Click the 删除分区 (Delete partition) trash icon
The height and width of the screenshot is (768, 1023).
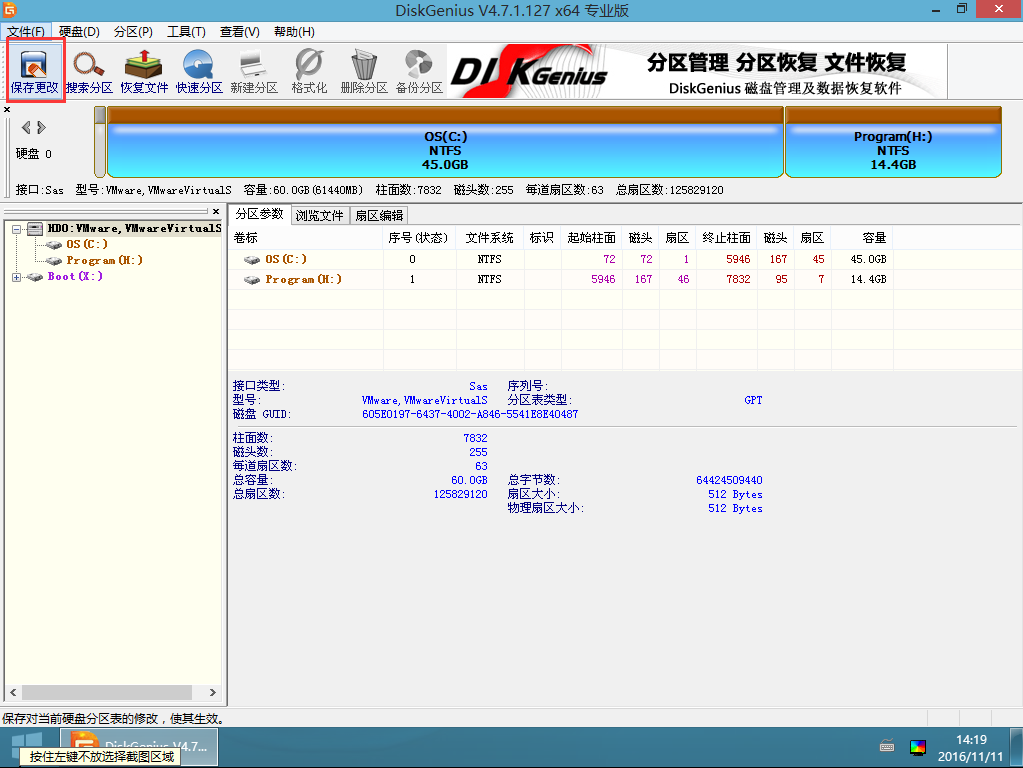(363, 70)
